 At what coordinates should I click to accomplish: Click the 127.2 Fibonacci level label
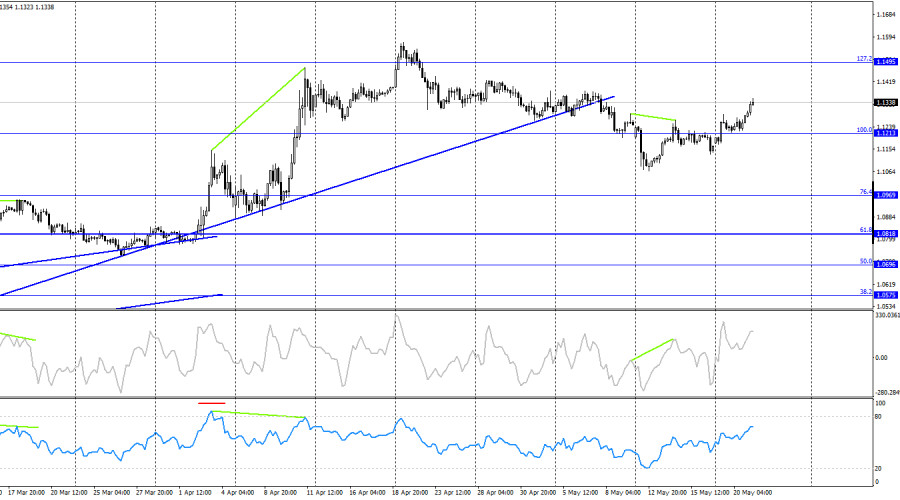864,59
